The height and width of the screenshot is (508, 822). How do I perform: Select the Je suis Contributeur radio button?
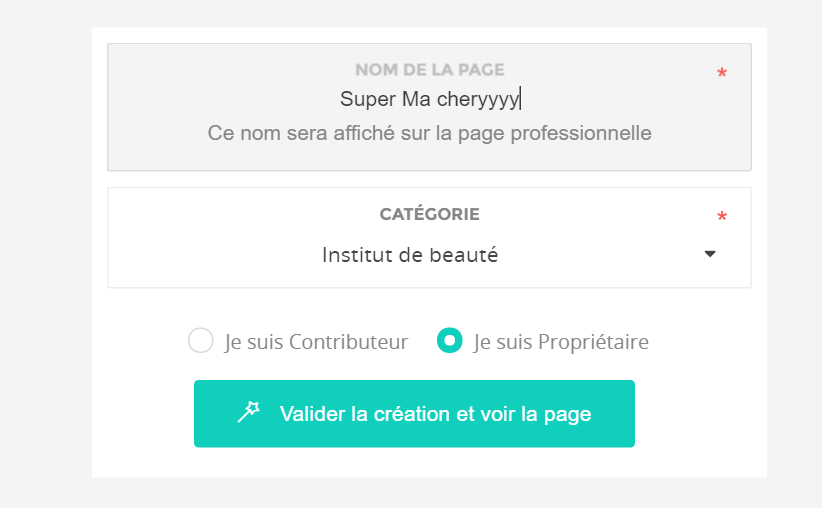201,340
